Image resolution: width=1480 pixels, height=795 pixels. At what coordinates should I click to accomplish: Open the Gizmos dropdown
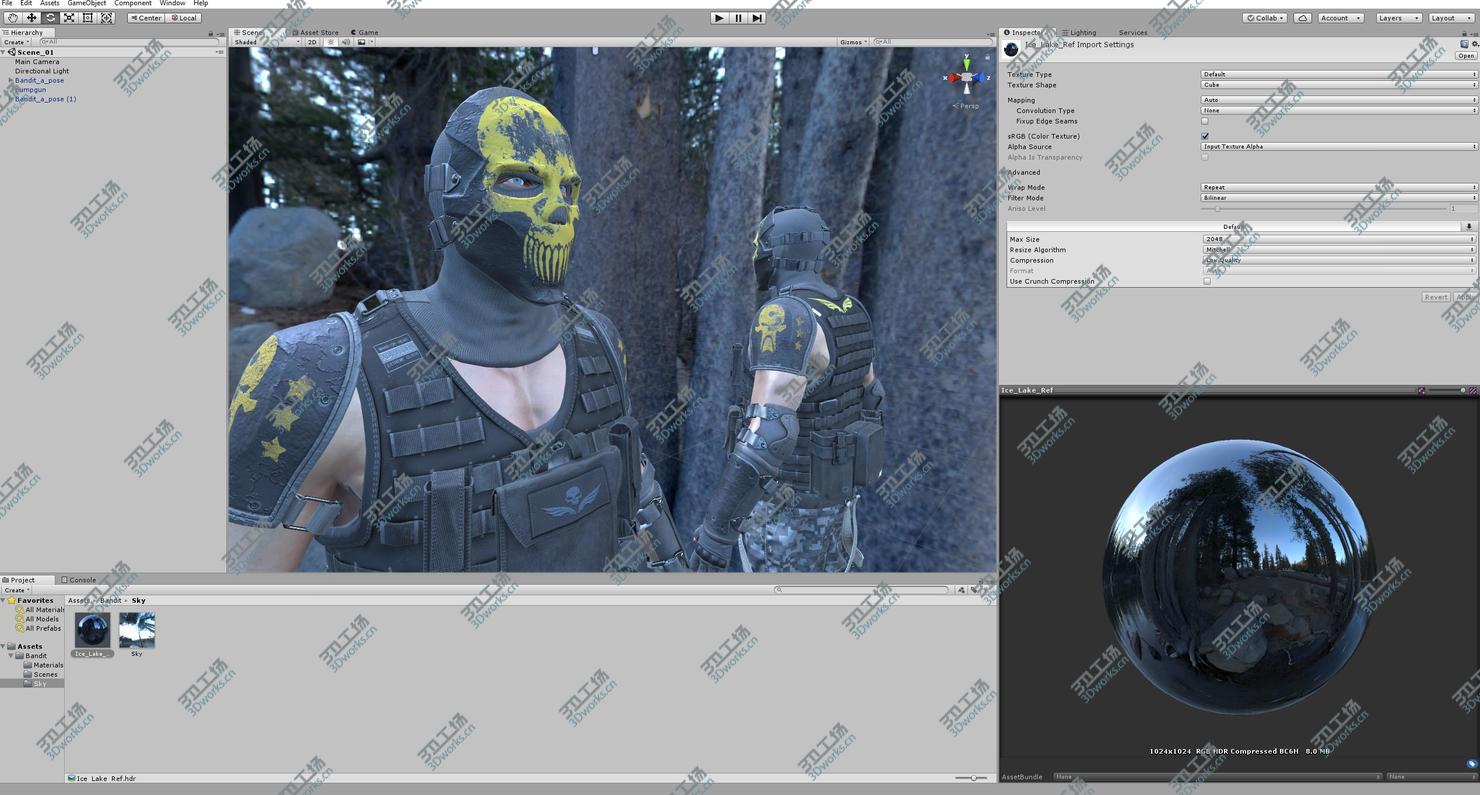(853, 42)
